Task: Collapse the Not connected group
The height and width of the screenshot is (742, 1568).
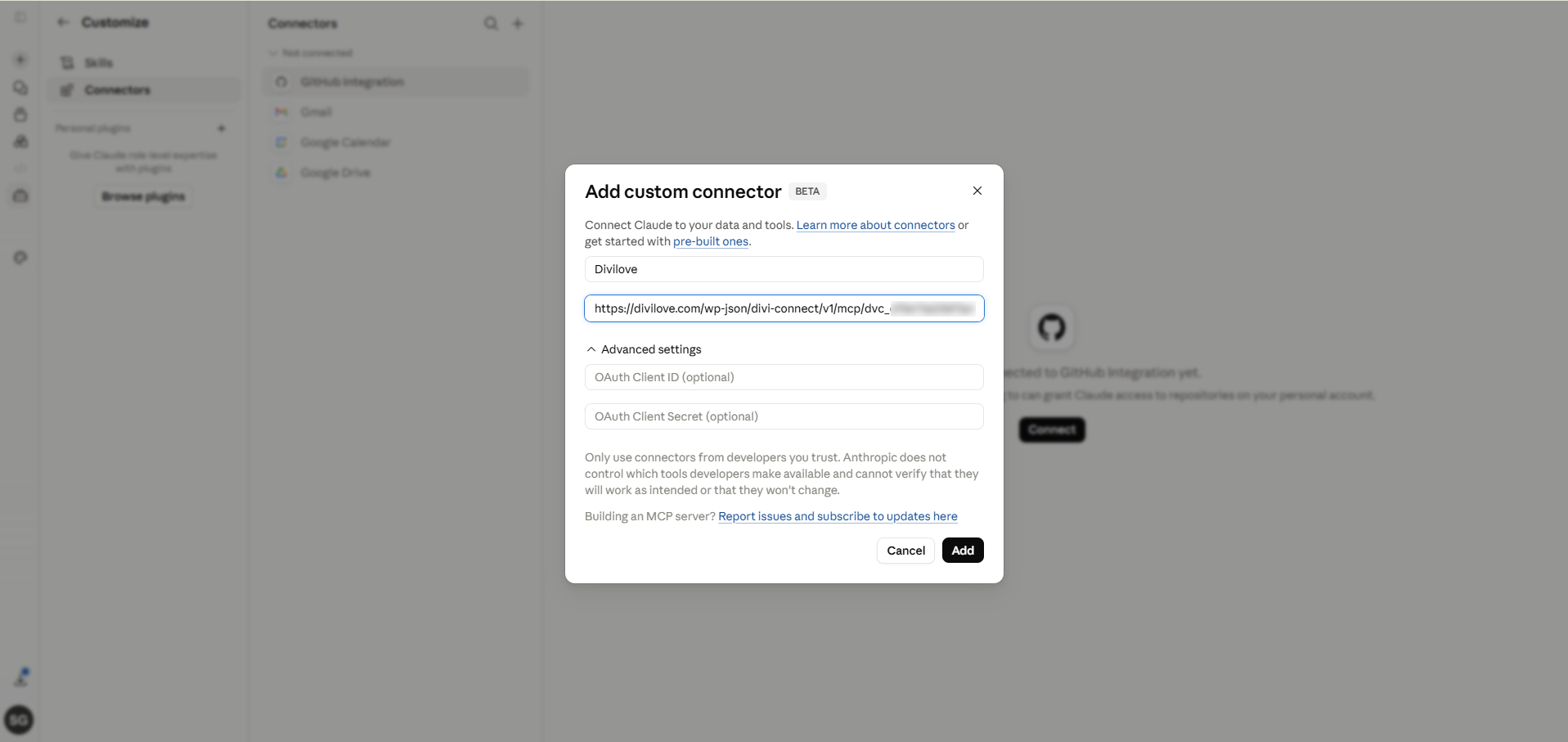Action: coord(311,53)
